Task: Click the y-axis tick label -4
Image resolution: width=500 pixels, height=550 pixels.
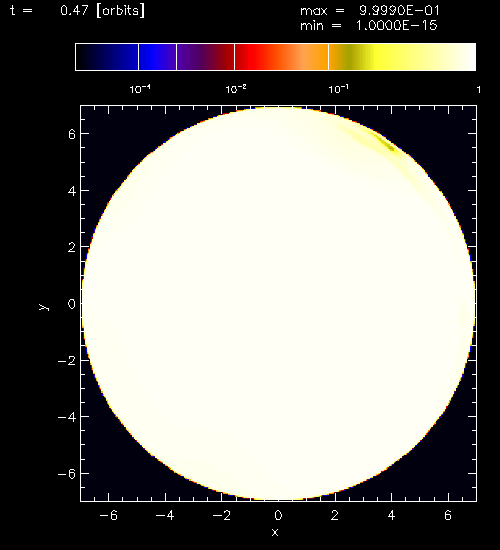Action: pyautogui.click(x=67, y=417)
